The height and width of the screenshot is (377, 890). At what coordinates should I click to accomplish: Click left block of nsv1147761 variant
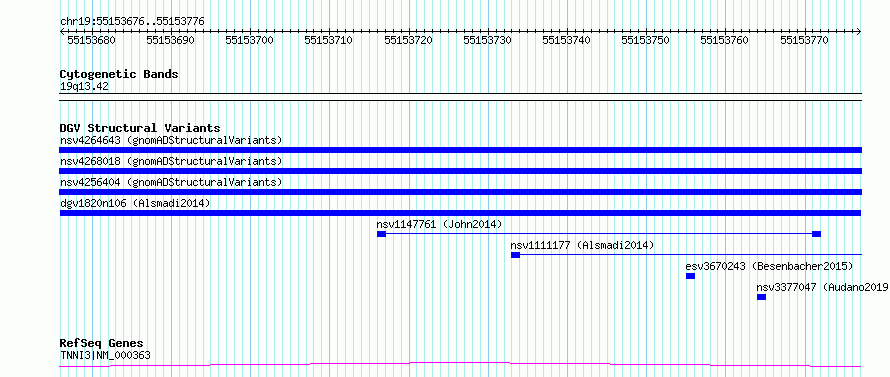[x=381, y=234]
